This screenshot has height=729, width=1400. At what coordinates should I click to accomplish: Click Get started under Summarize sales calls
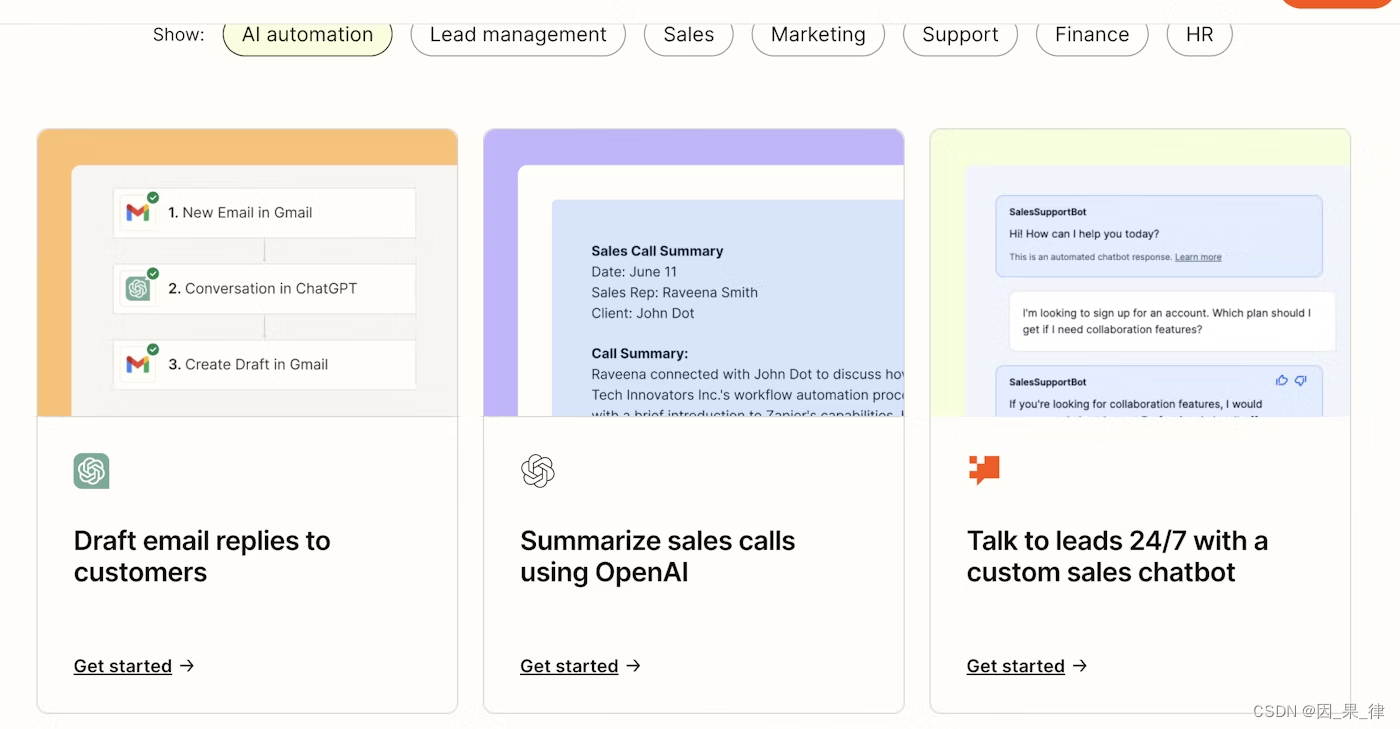(x=569, y=666)
